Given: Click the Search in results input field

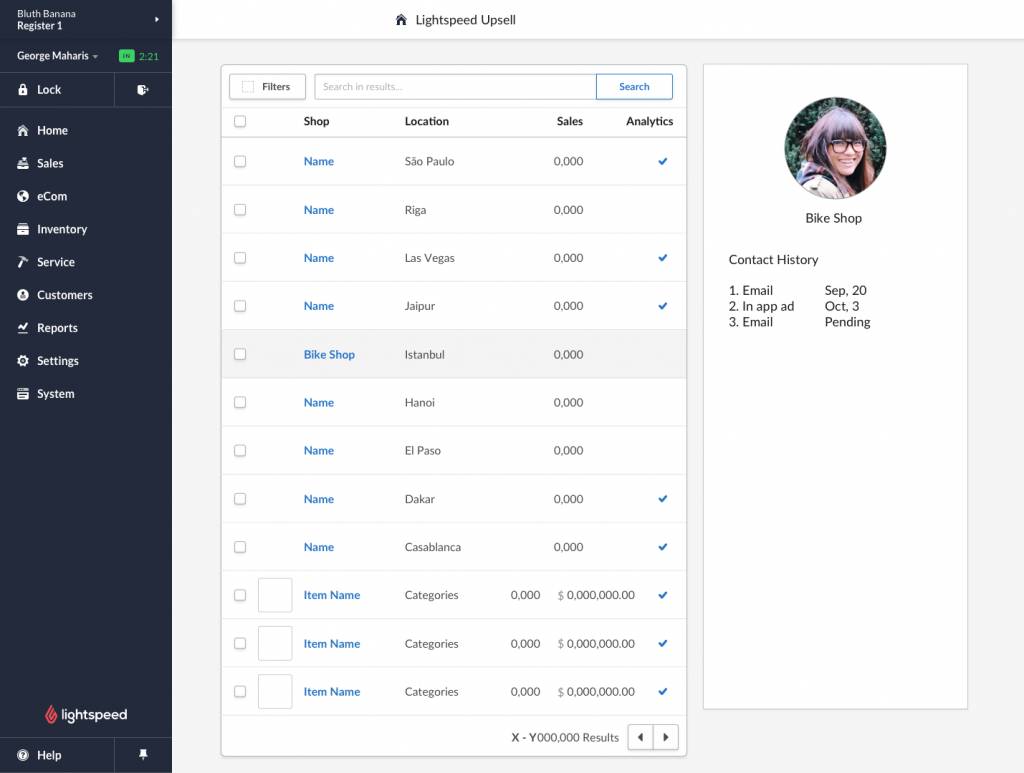Looking at the screenshot, I should (455, 87).
